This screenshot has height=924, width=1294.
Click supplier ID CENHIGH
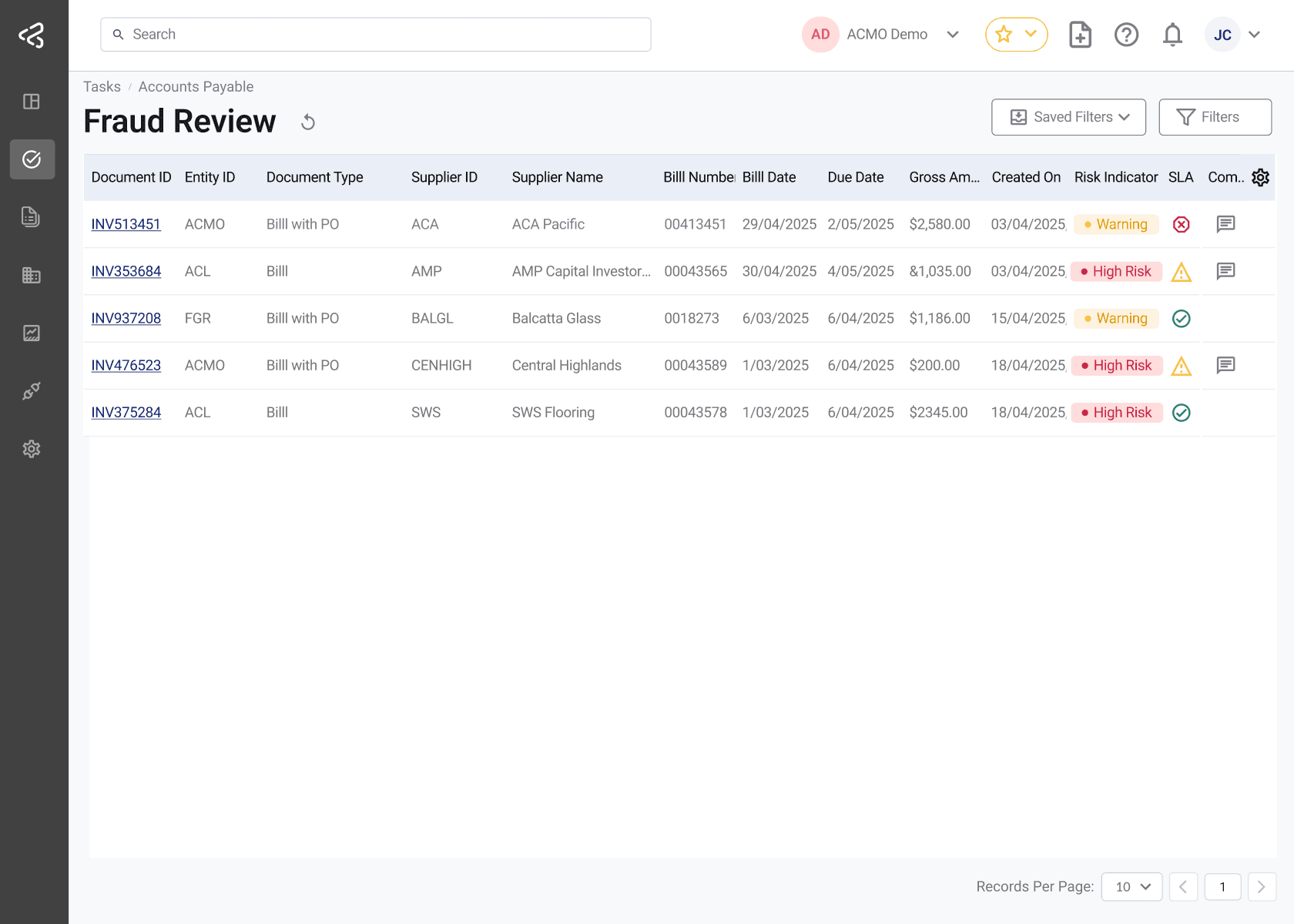point(441,365)
